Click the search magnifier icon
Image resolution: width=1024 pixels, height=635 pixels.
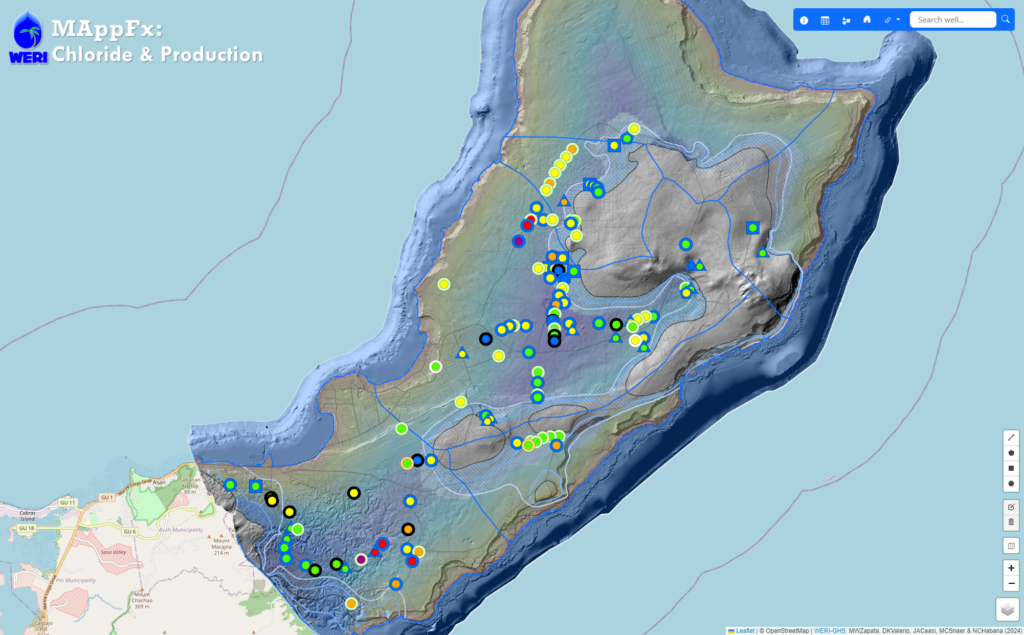click(1005, 19)
